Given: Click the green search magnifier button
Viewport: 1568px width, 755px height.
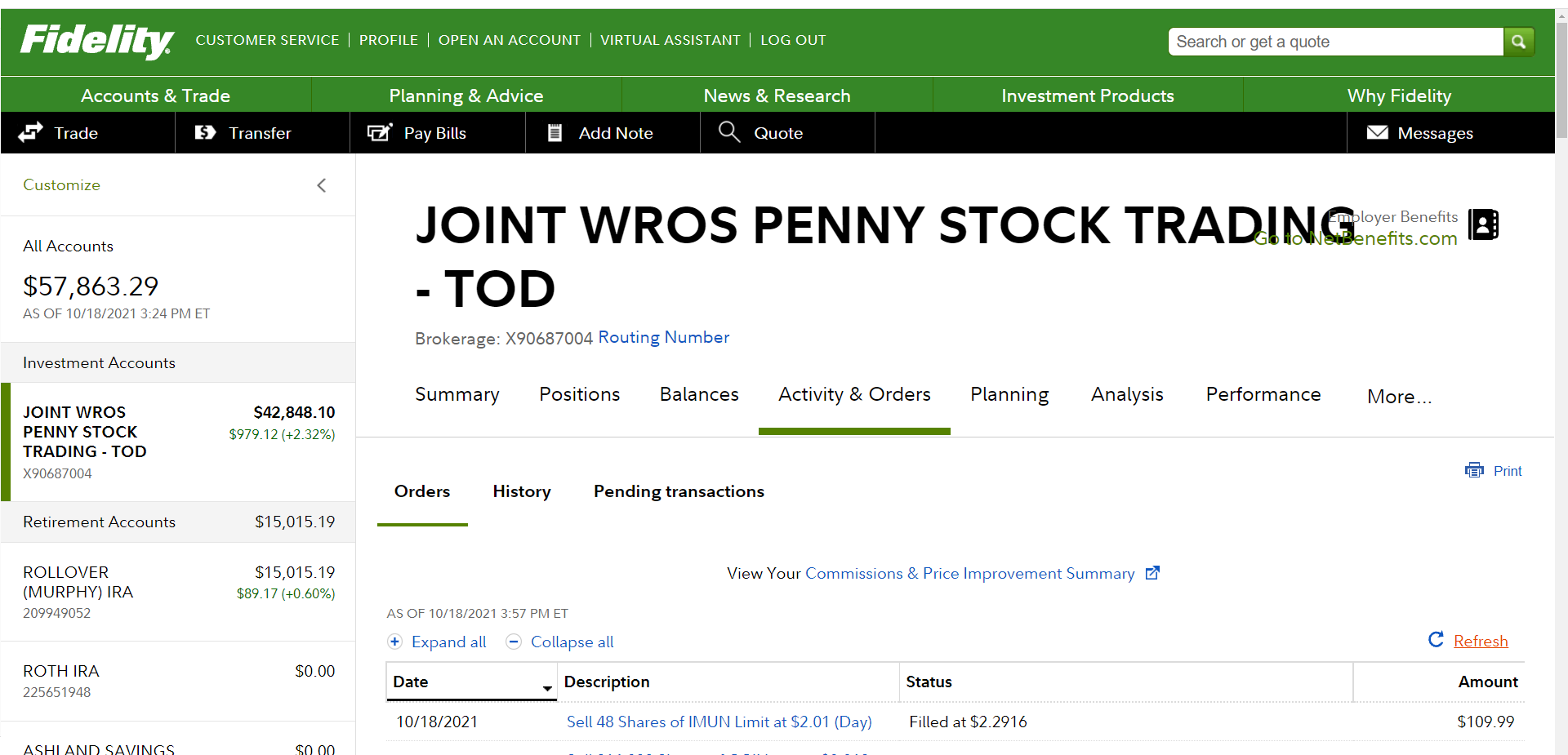Looking at the screenshot, I should [x=1518, y=42].
